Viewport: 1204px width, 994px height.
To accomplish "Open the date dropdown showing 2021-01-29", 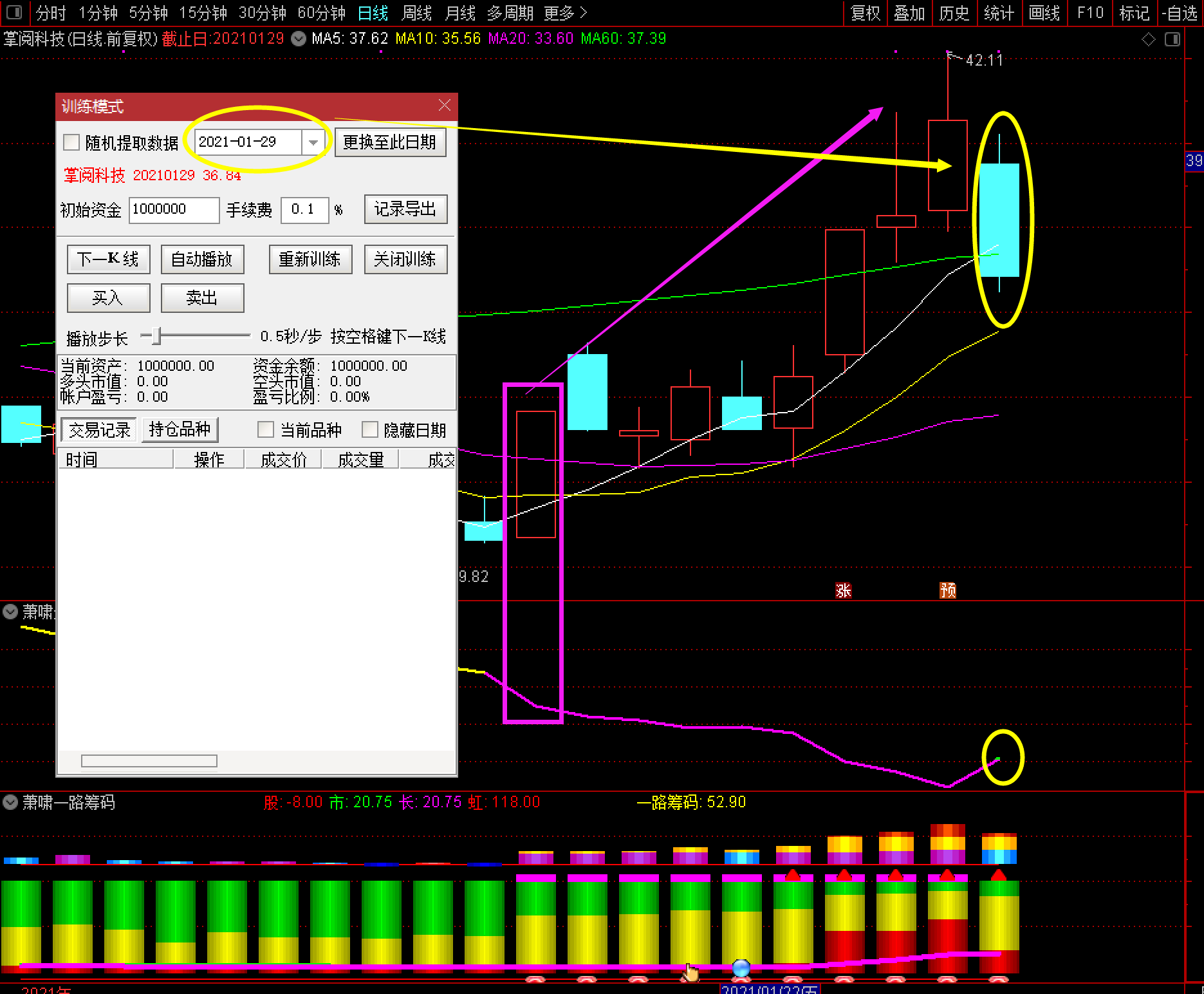I will tap(313, 142).
